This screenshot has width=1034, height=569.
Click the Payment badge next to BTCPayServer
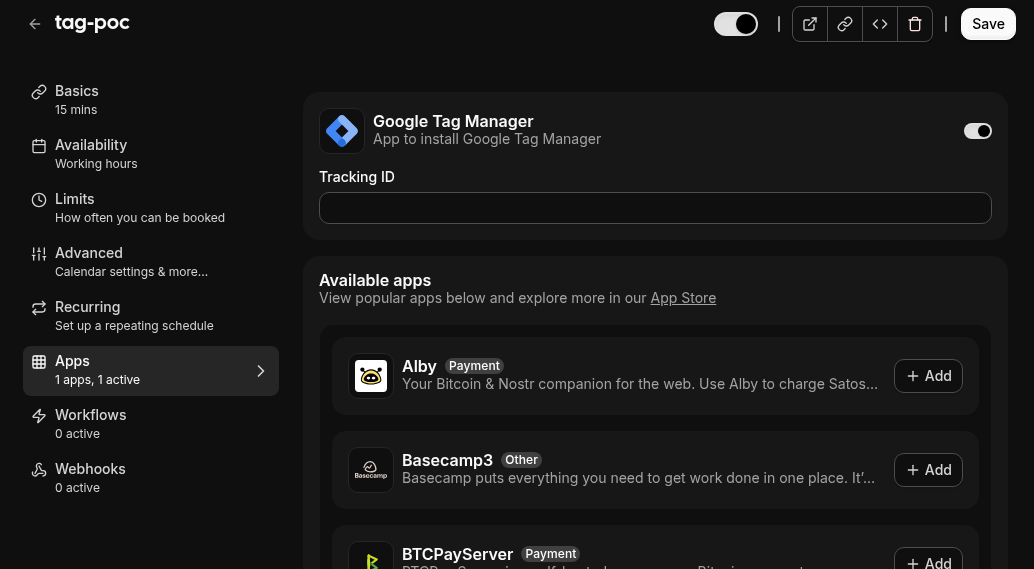tap(551, 554)
